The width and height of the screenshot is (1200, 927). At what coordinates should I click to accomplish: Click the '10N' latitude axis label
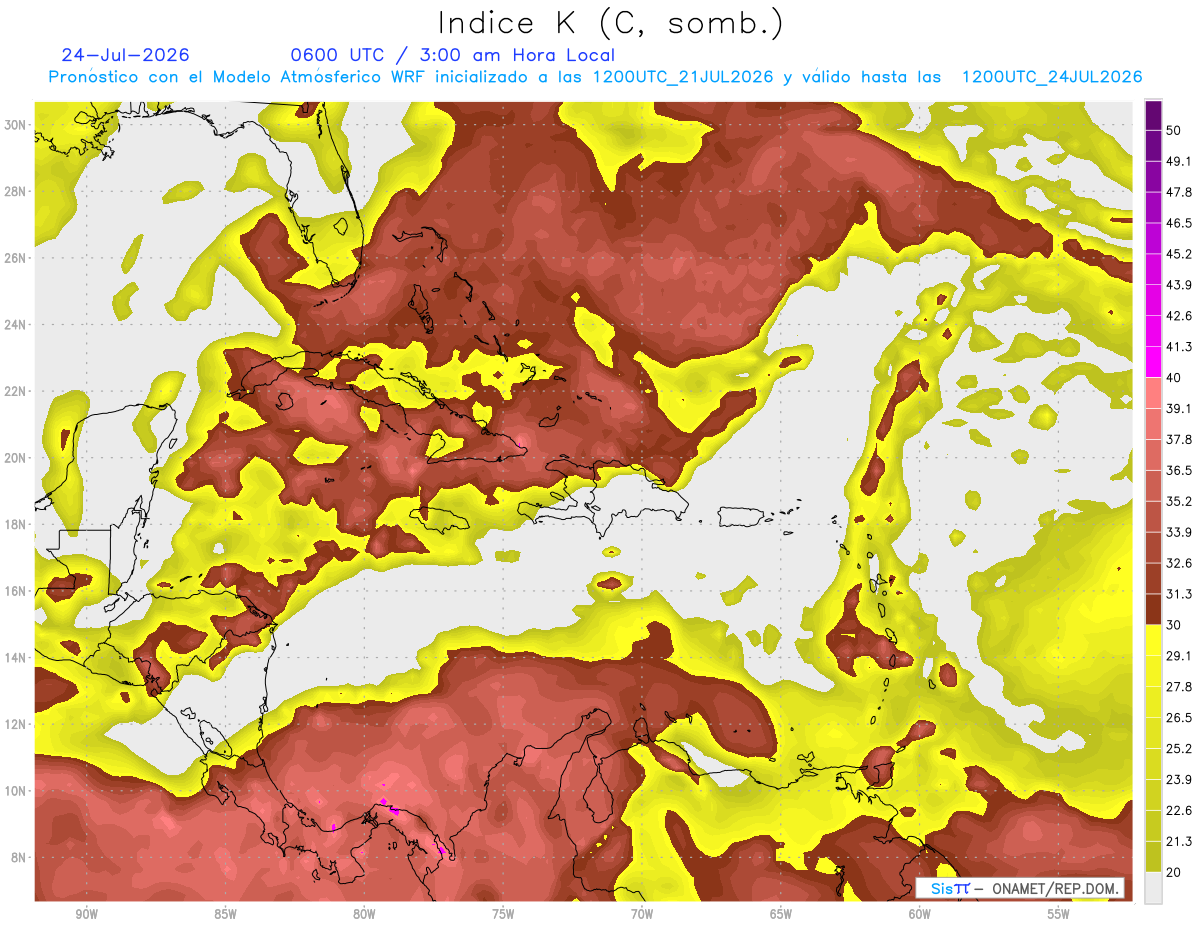click(x=16, y=791)
